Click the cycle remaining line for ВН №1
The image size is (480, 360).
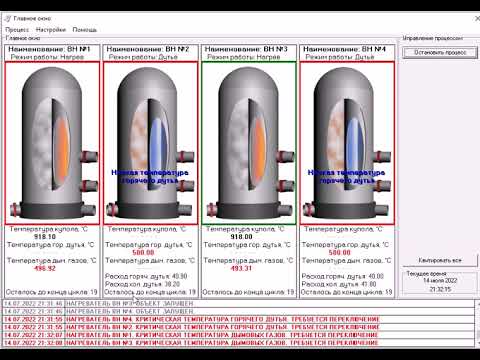pos(52,292)
